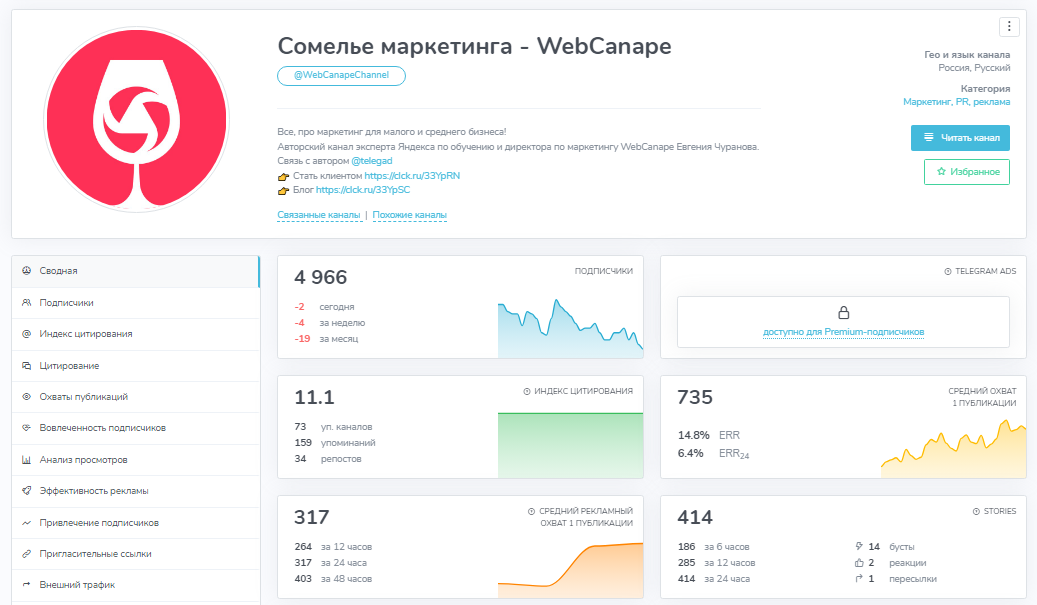Toggle Избранное favorite star button
The width and height of the screenshot is (1037, 605).
tap(966, 172)
